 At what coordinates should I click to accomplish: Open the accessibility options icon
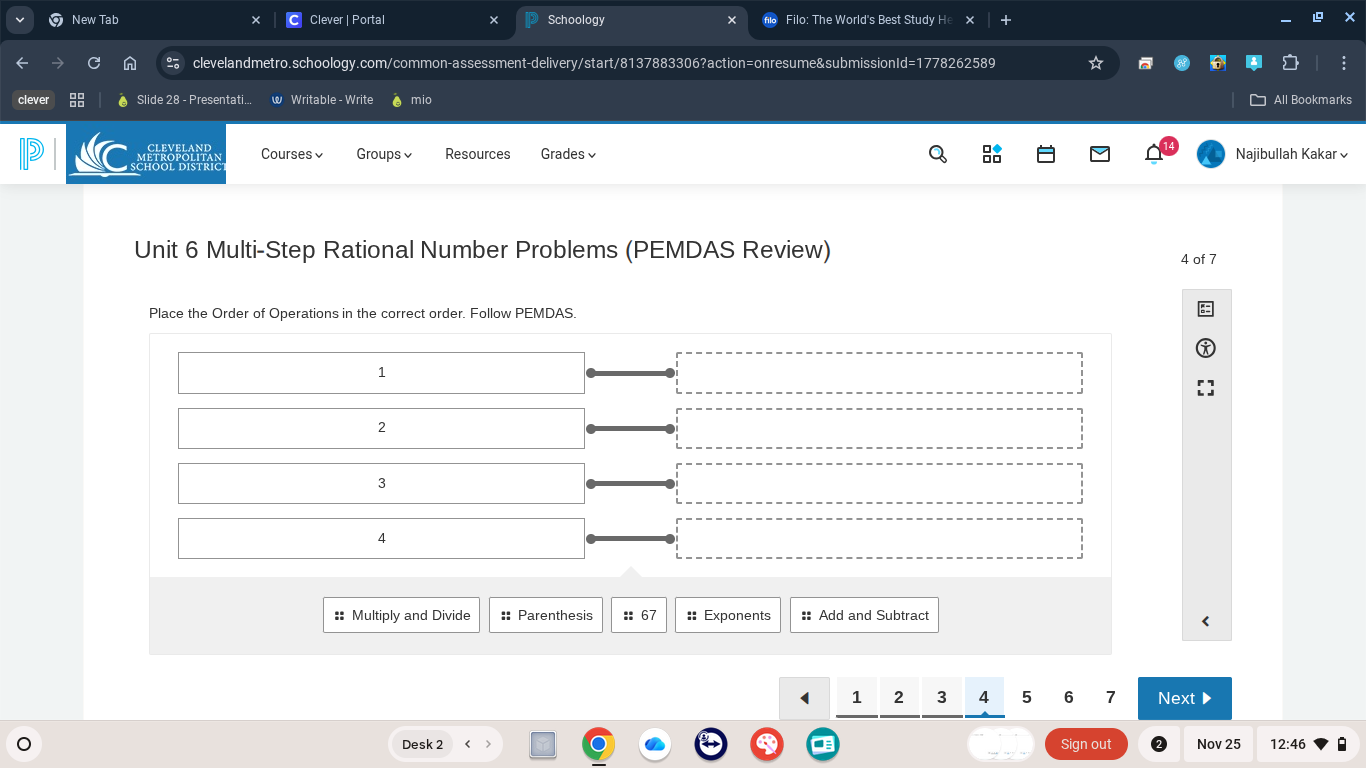(1206, 348)
